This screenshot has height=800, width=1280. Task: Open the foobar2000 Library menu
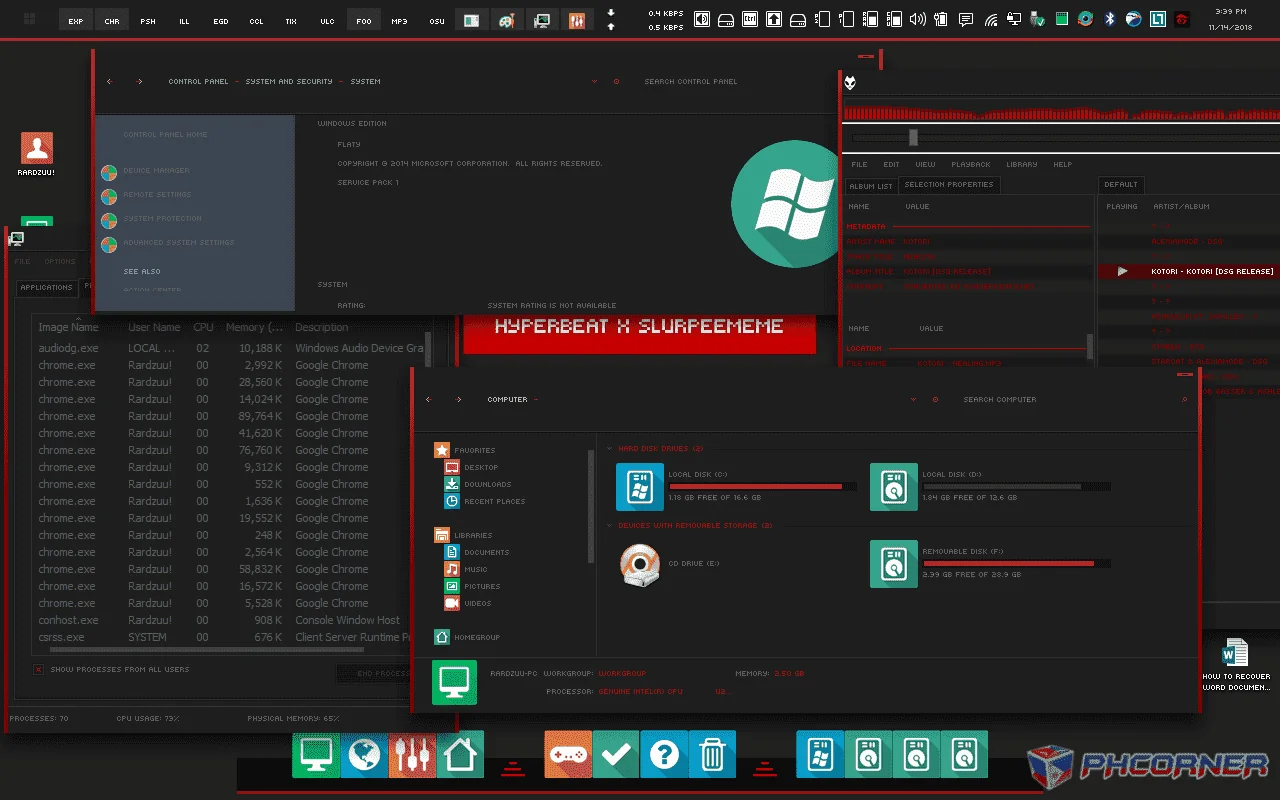(x=1022, y=164)
